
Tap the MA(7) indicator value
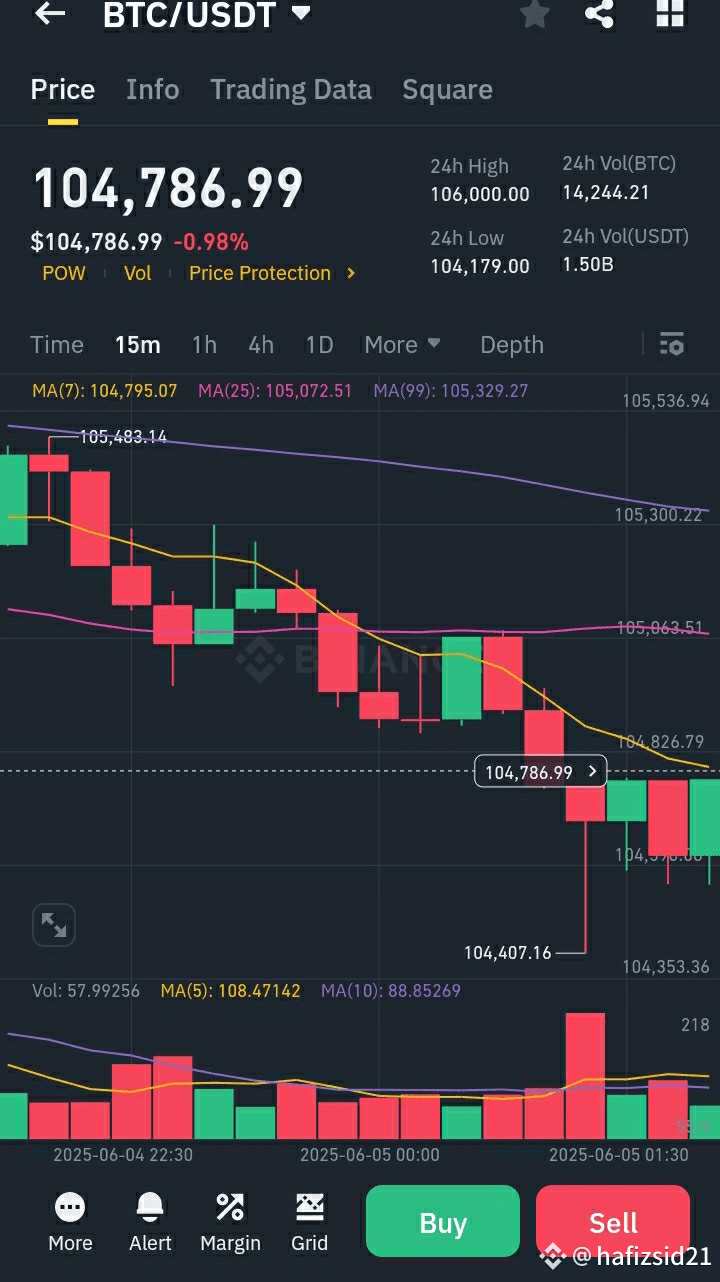[x=105, y=391]
